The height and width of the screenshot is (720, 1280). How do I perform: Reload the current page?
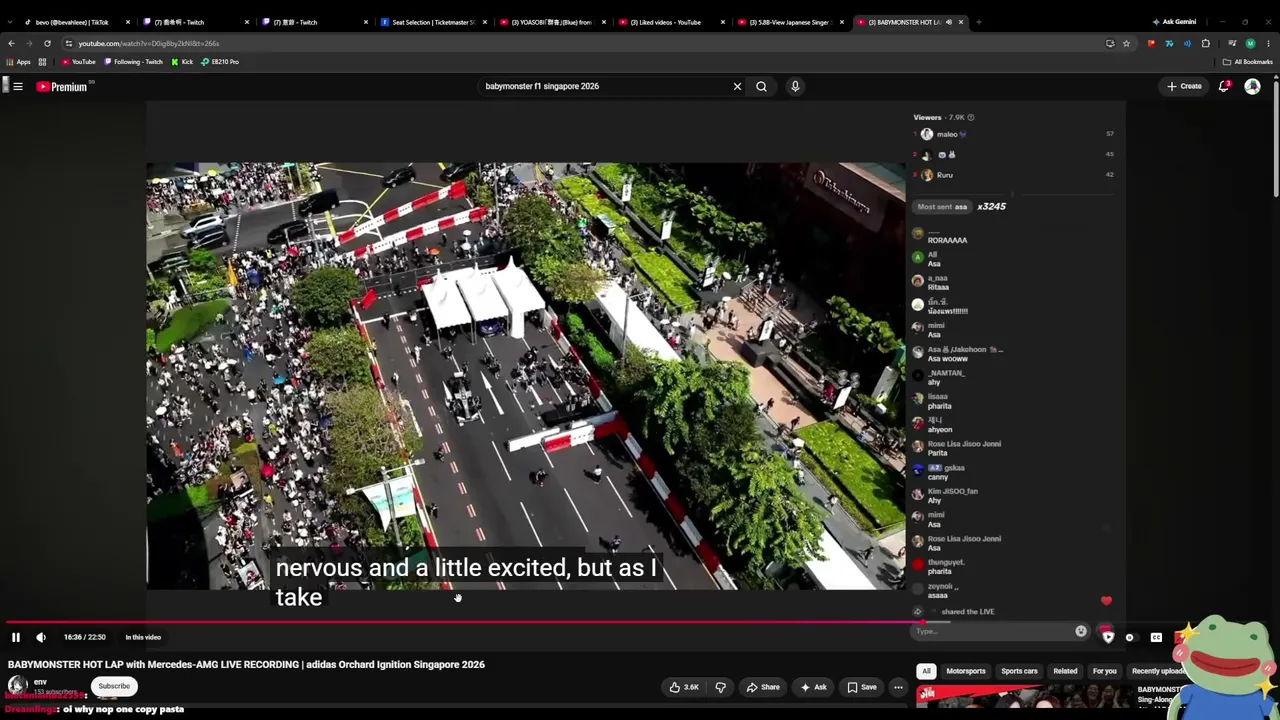click(x=47, y=43)
